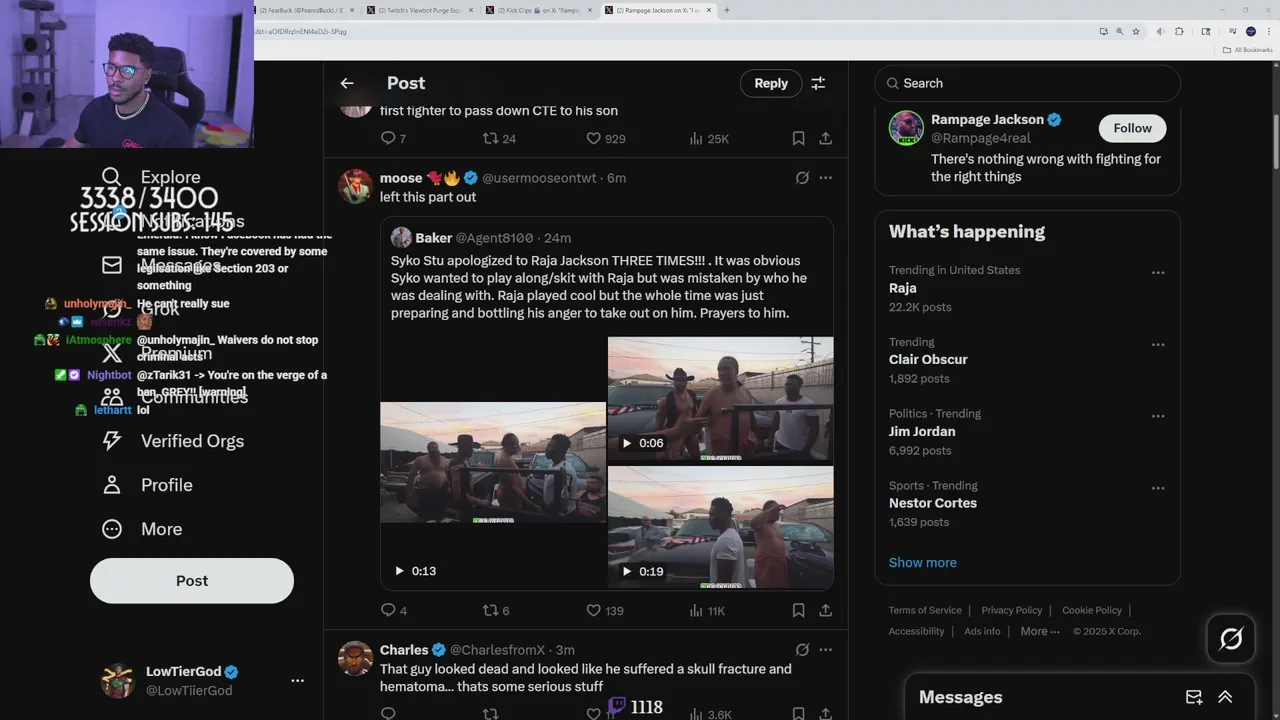Open the trending topic Clair Obscur
The image size is (1280, 720).
(928, 359)
